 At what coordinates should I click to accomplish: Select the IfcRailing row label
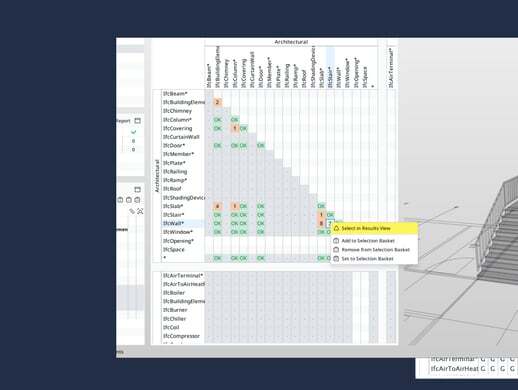coord(175,172)
